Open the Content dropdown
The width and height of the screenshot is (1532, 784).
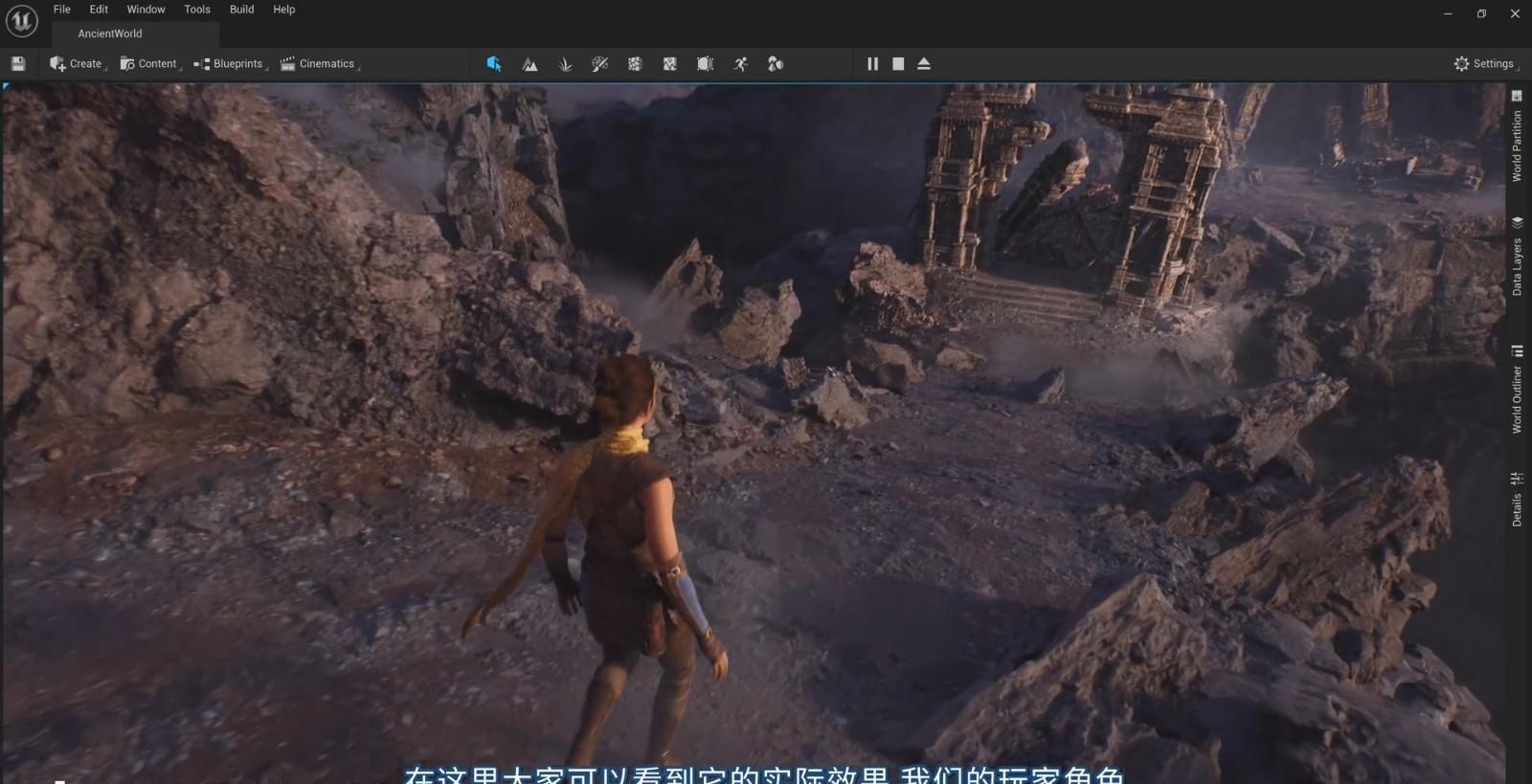[x=149, y=64]
